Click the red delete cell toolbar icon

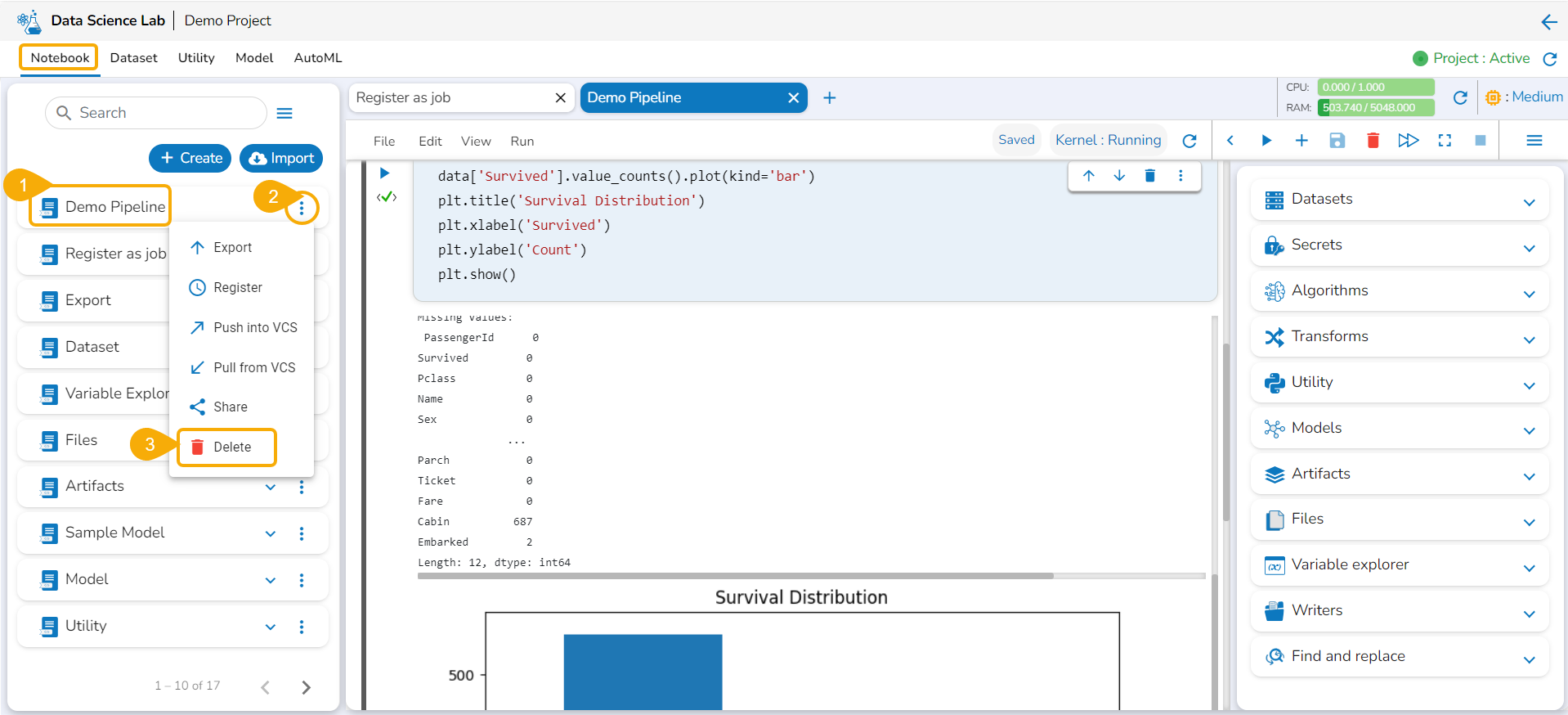[1373, 141]
